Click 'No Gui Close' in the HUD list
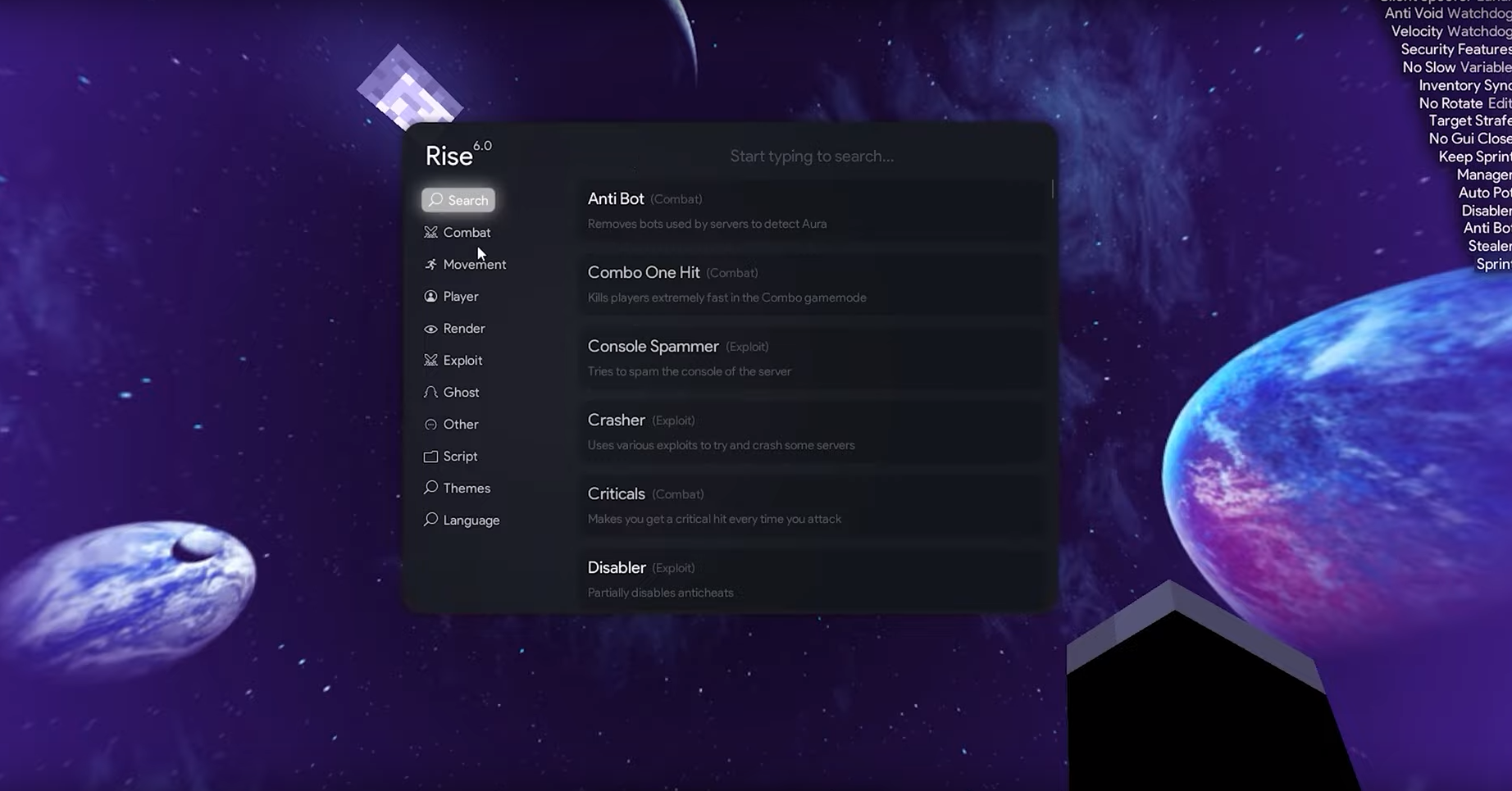This screenshot has height=791, width=1512. 1470,139
